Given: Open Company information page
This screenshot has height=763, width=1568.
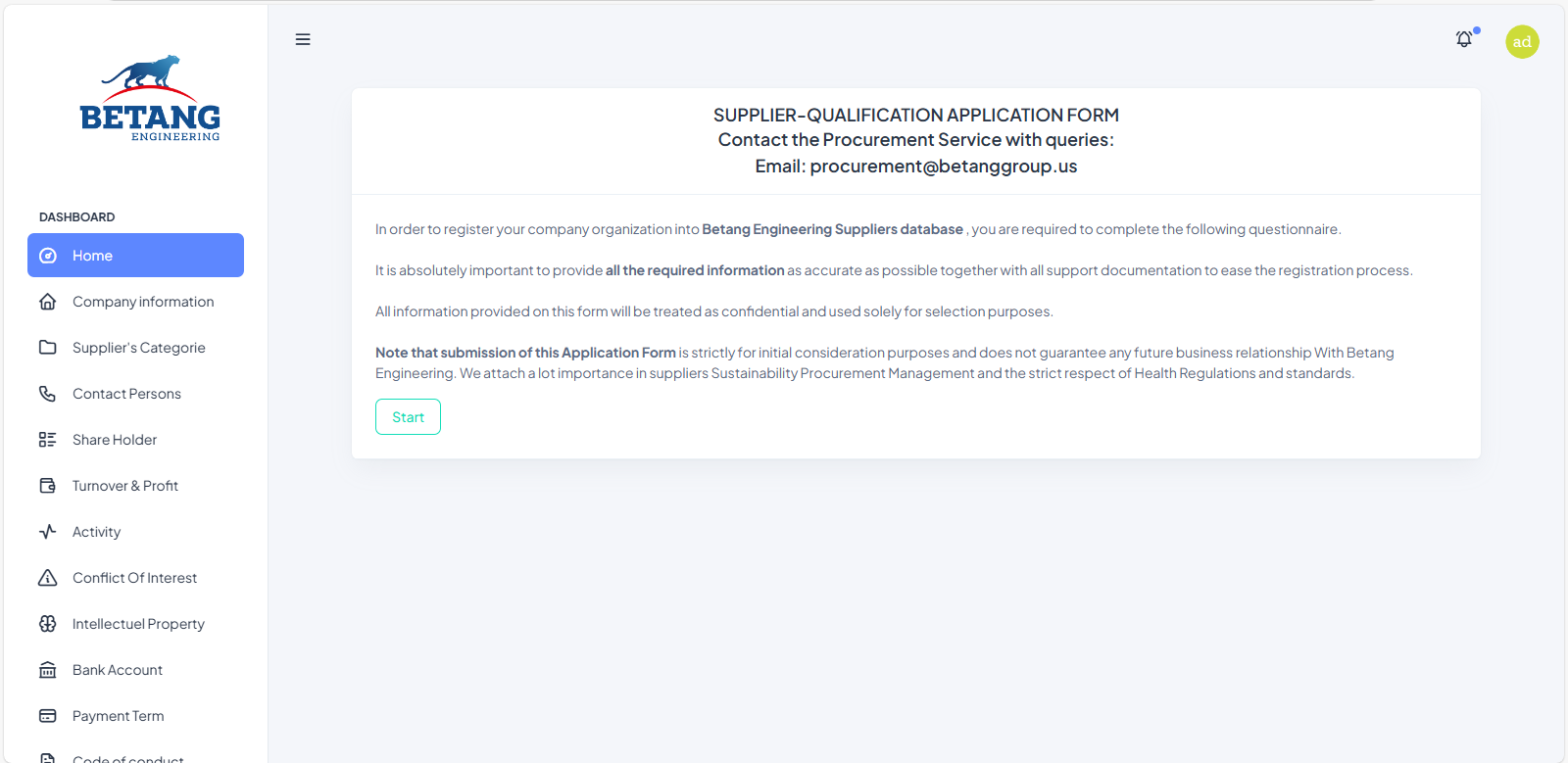Looking at the screenshot, I should [x=143, y=302].
